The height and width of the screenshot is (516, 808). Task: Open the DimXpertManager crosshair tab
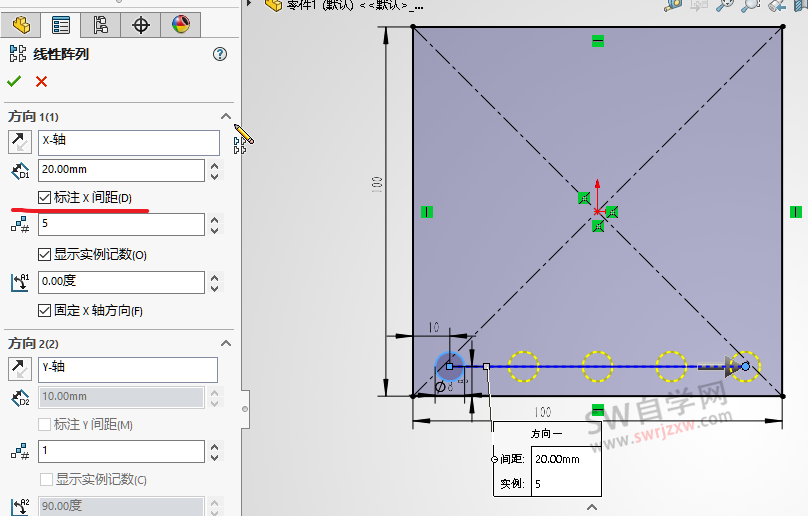click(x=141, y=25)
